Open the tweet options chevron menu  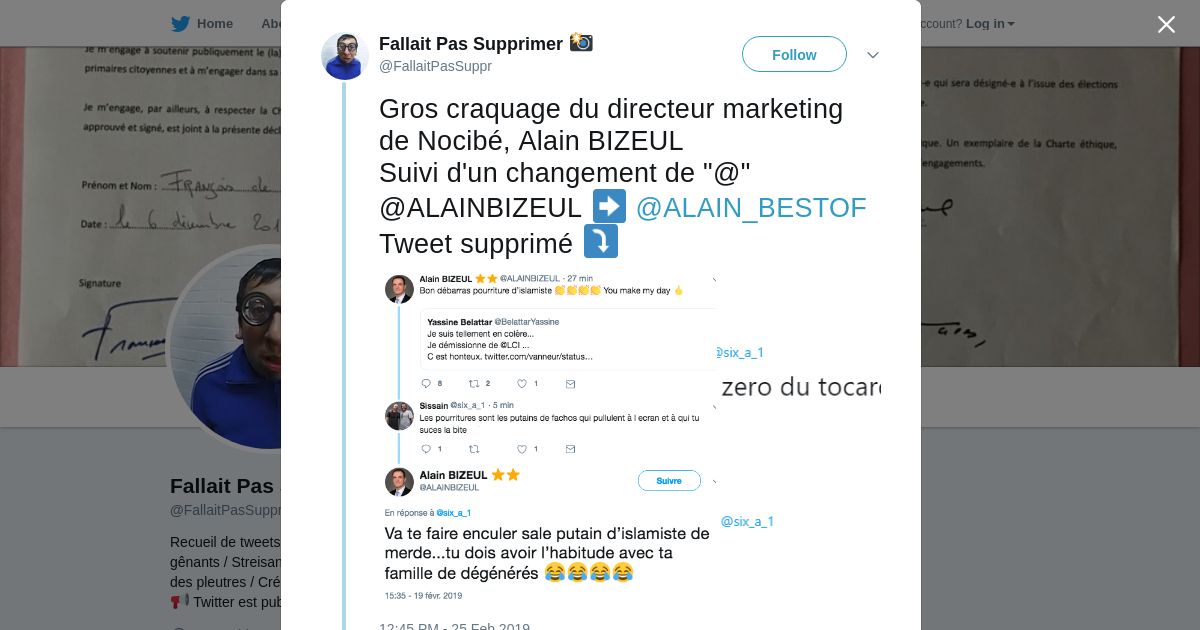tap(872, 55)
